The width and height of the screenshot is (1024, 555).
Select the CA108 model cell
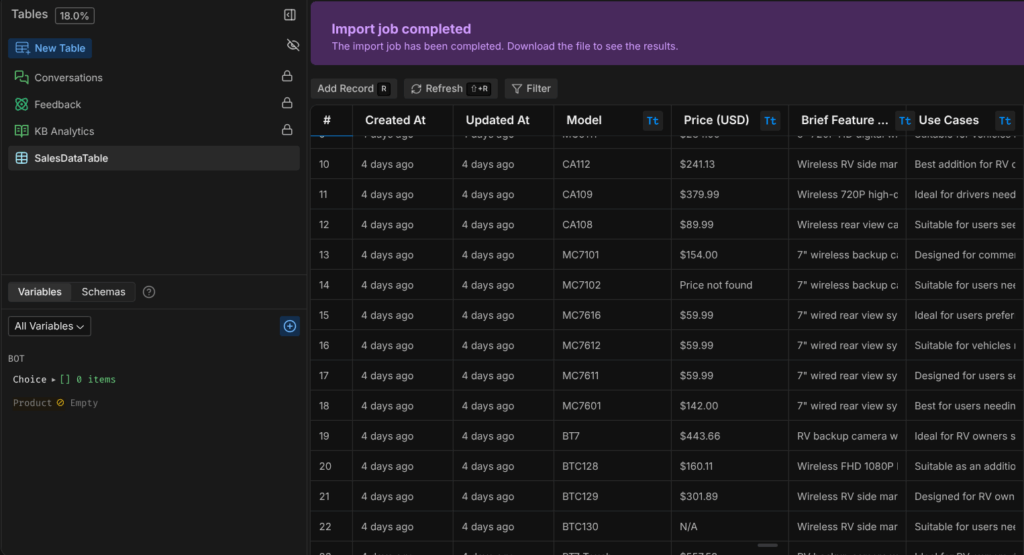pyautogui.click(x=613, y=224)
